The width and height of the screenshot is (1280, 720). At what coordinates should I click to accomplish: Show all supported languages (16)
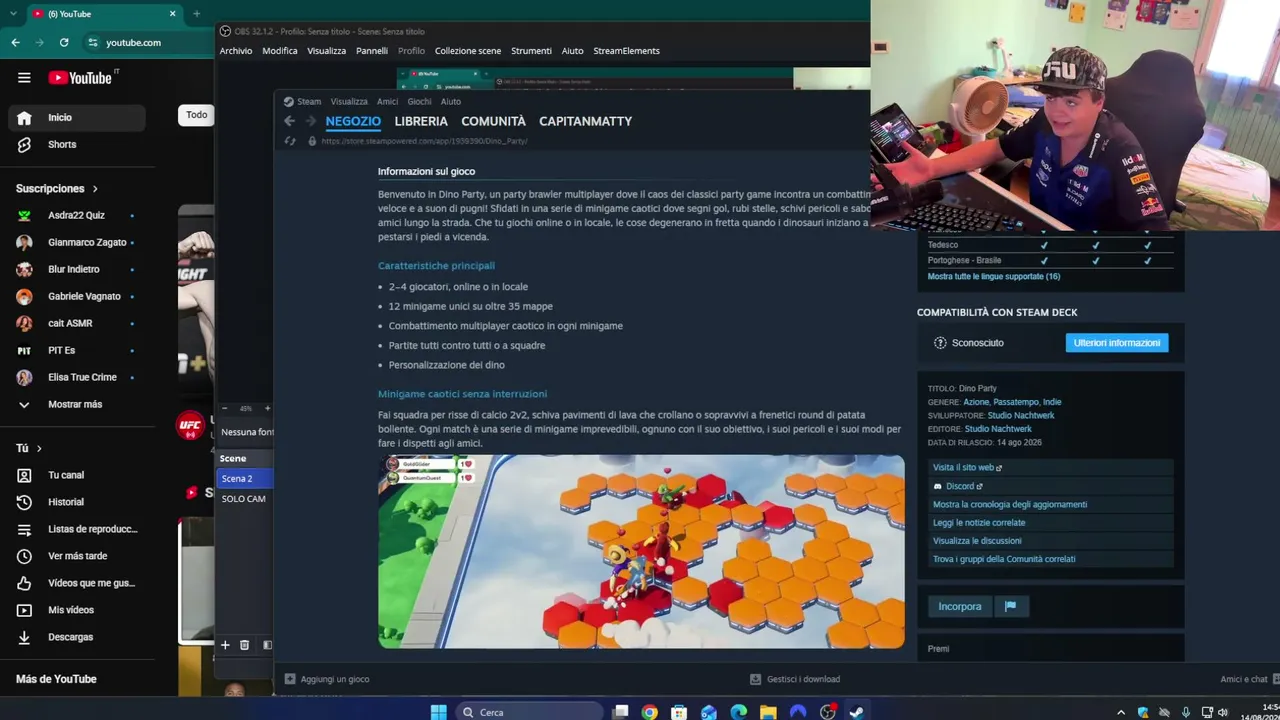point(994,276)
